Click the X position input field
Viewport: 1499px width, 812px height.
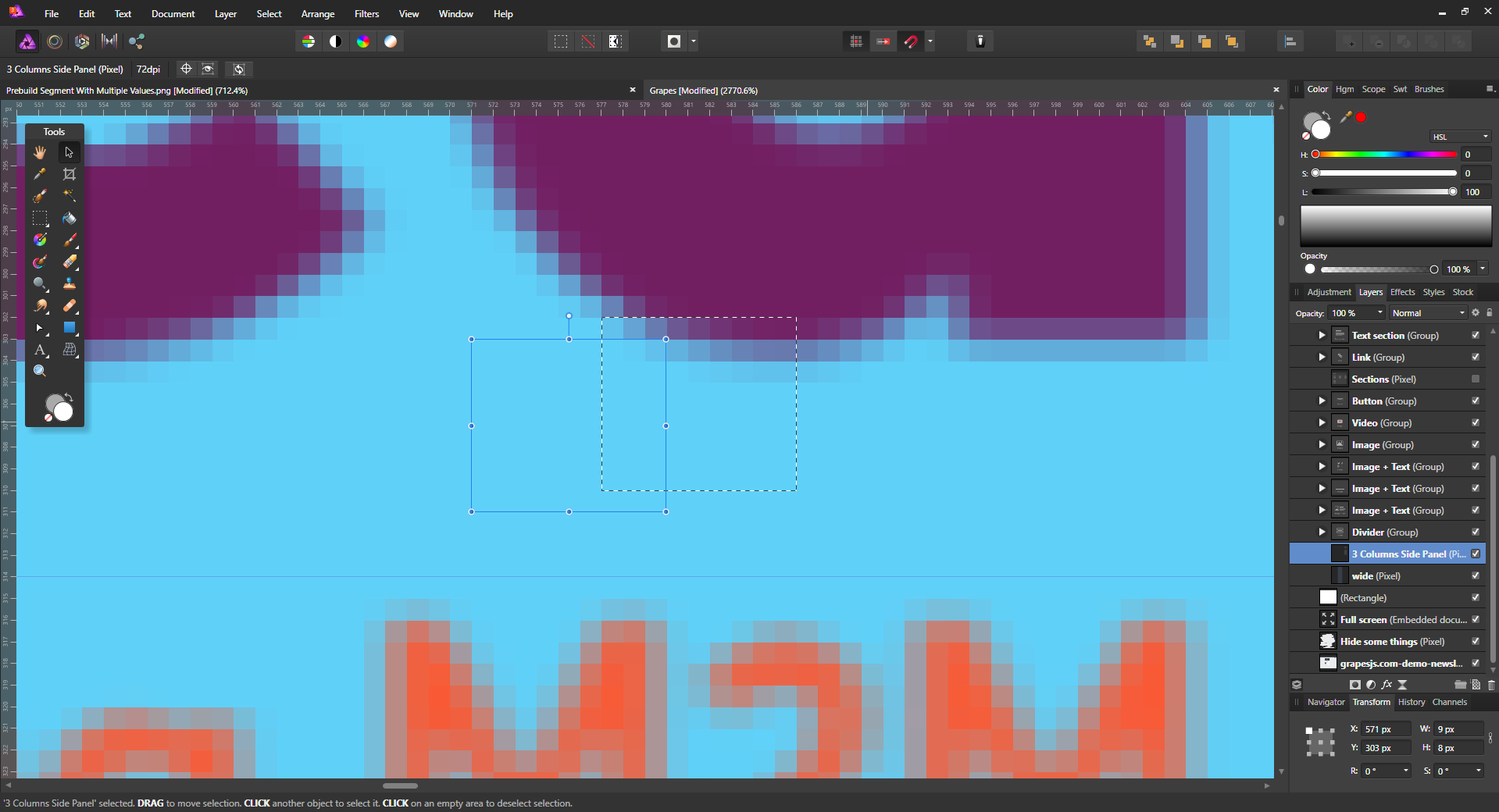click(1386, 729)
